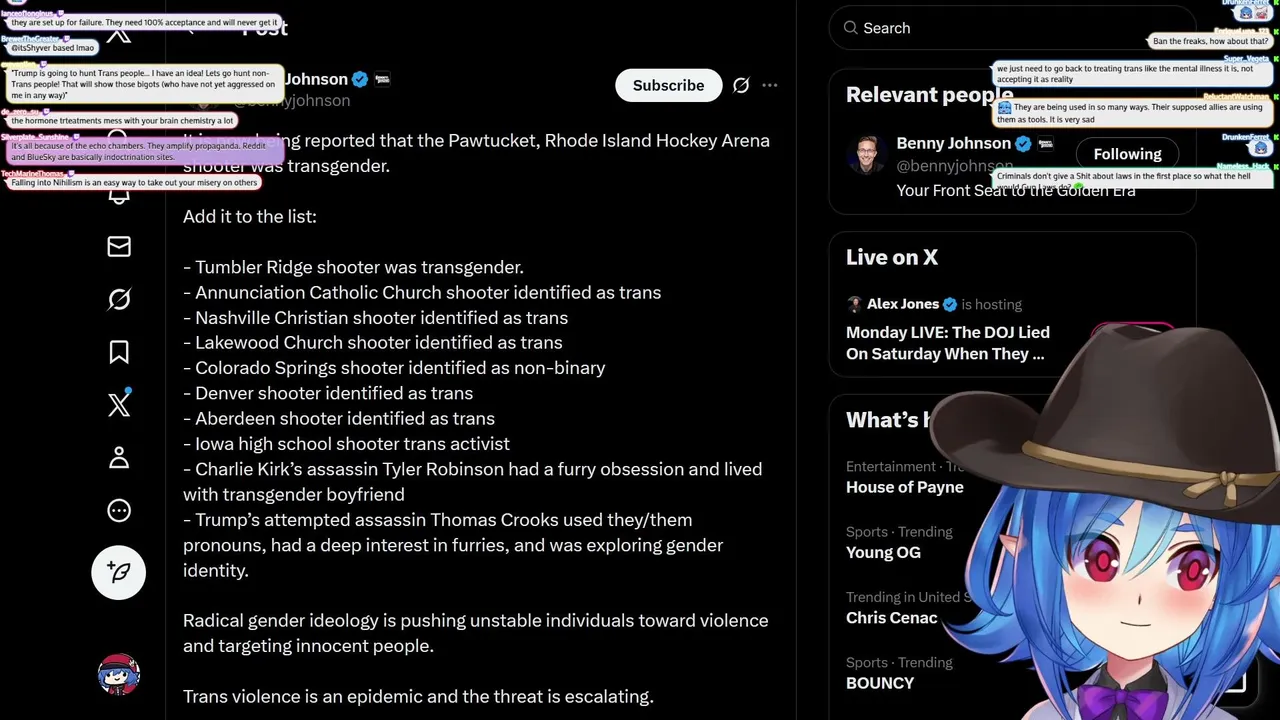Join Alex Jones live broadcast
1280x720 pixels.
947,343
